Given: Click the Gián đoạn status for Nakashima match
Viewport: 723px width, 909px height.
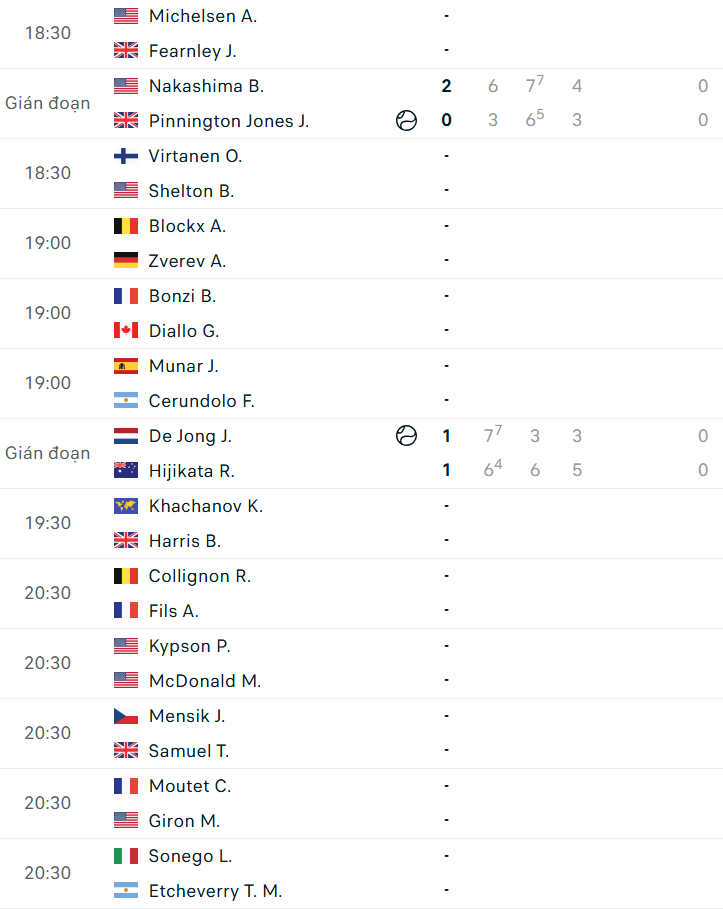Looking at the screenshot, I should point(48,103).
